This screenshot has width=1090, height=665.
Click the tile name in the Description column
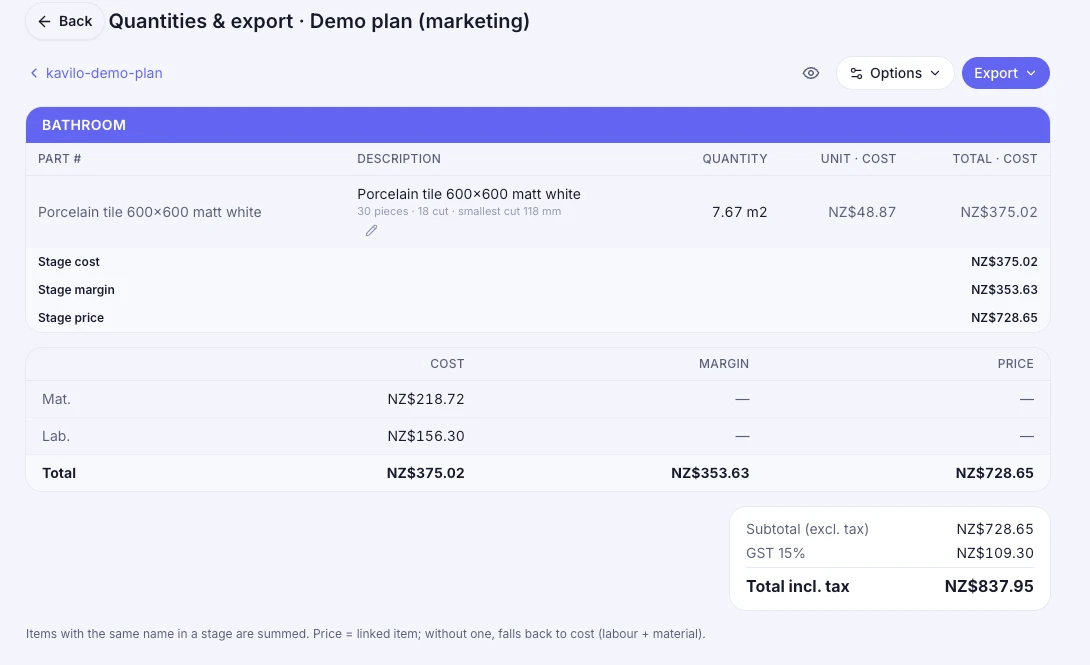pos(469,195)
